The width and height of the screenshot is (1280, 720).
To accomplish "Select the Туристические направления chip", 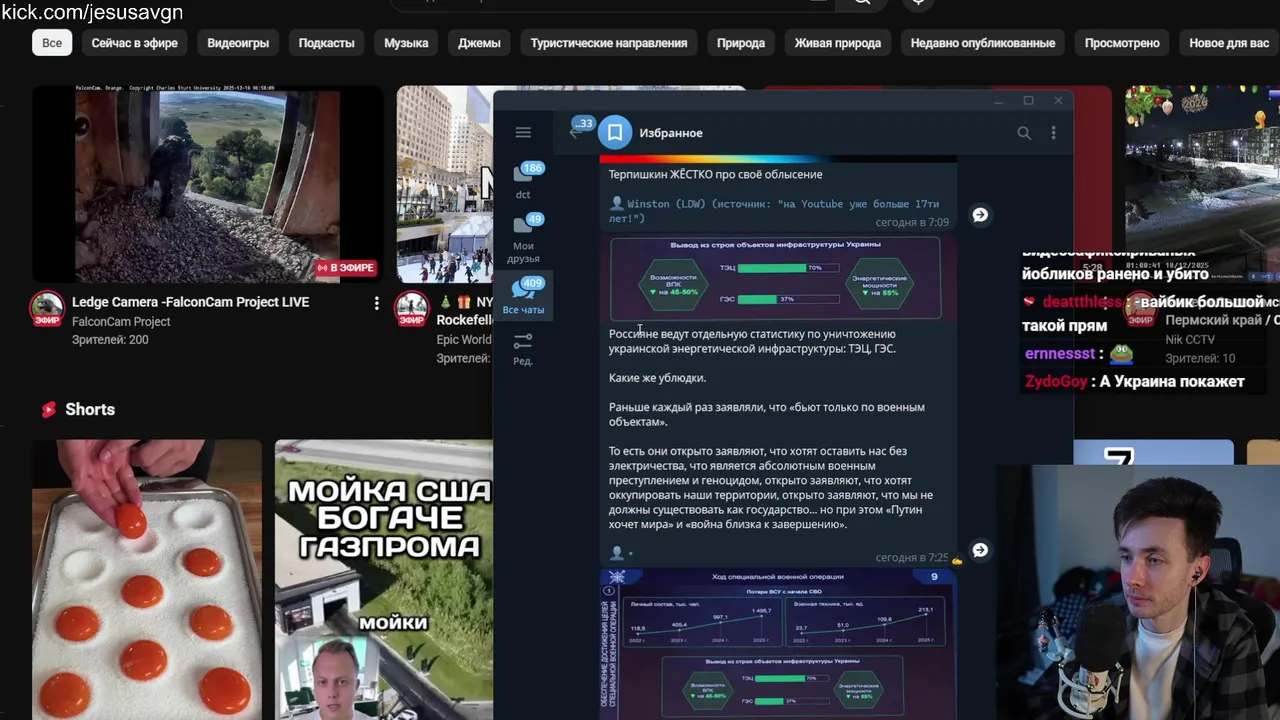I will [609, 43].
